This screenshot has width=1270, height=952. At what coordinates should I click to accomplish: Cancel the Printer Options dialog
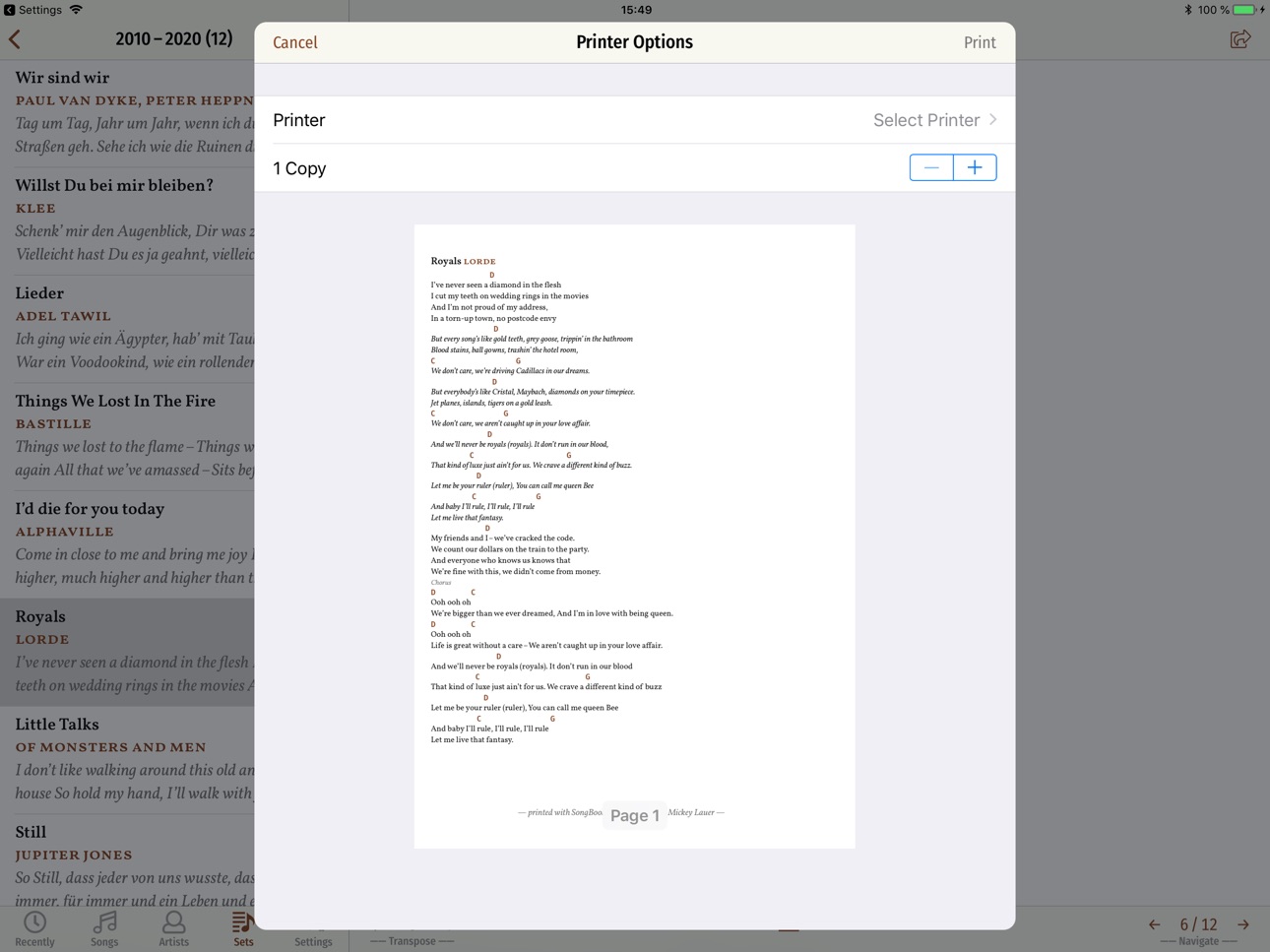294,42
